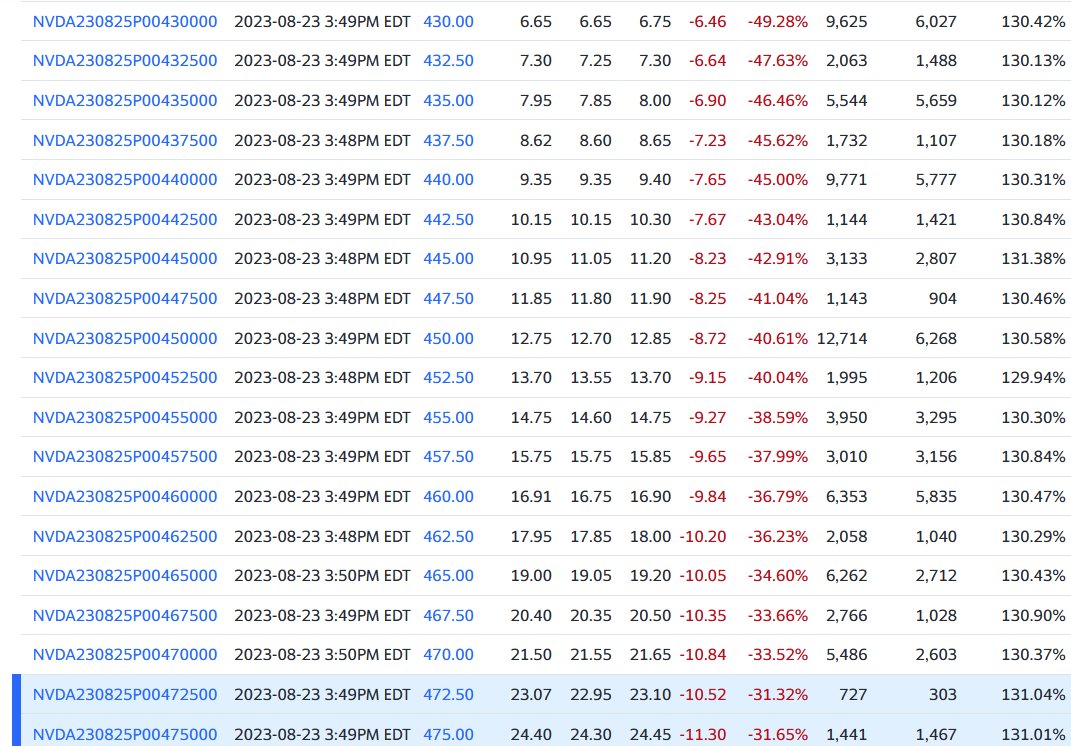Click the 452.50 strike link
The width and height of the screenshot is (1071, 746).
pos(448,378)
